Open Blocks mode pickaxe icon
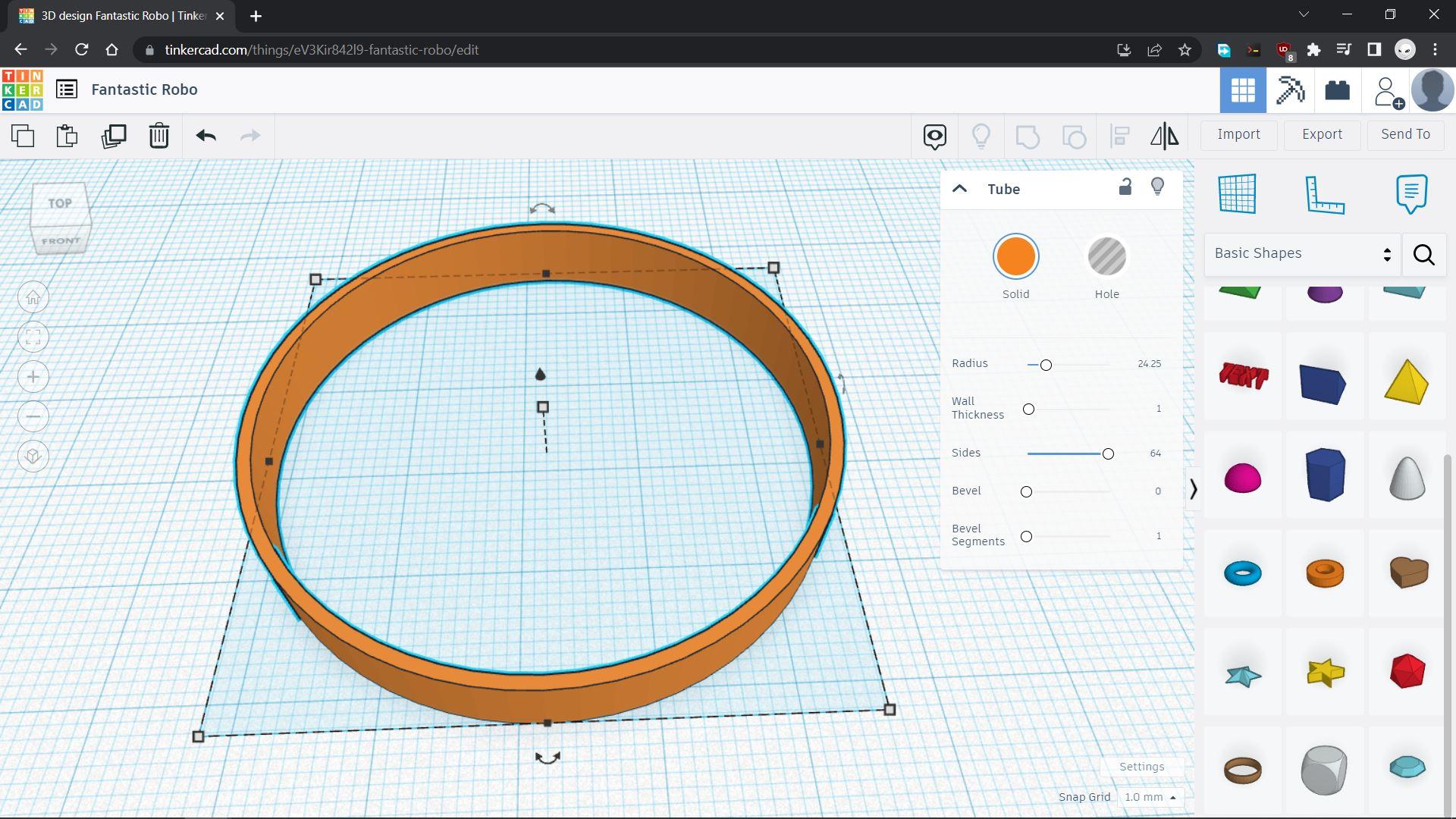Image resolution: width=1456 pixels, height=819 pixels. (1289, 90)
